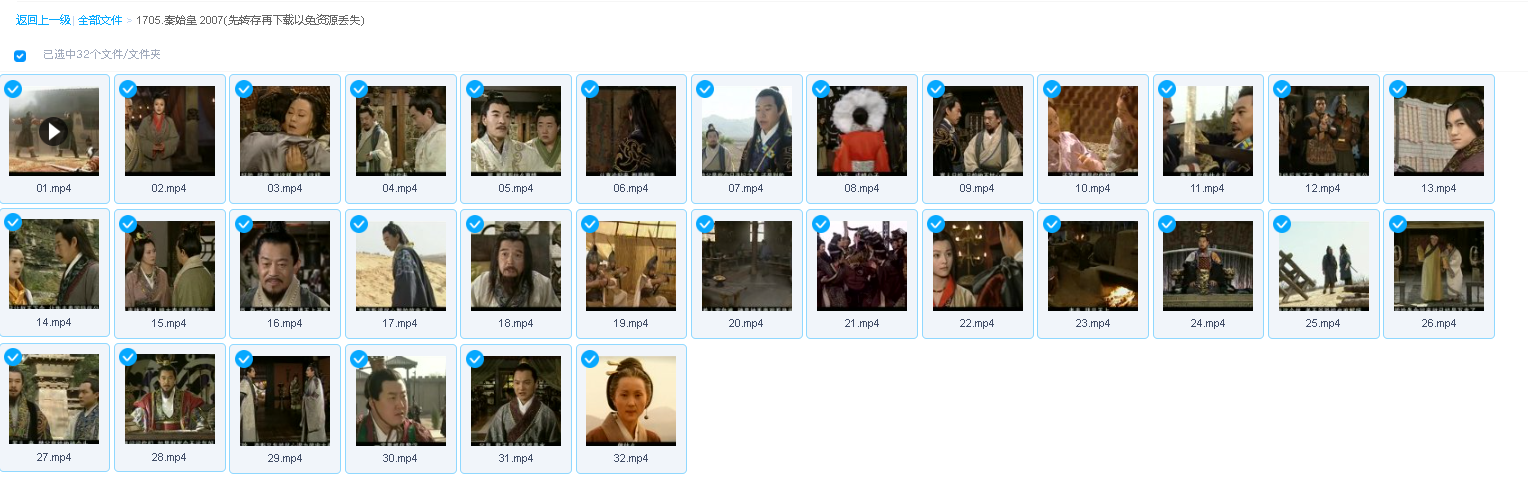Uncheck the select-all files checkbox
This screenshot has height=479, width=1528.
click(20, 56)
